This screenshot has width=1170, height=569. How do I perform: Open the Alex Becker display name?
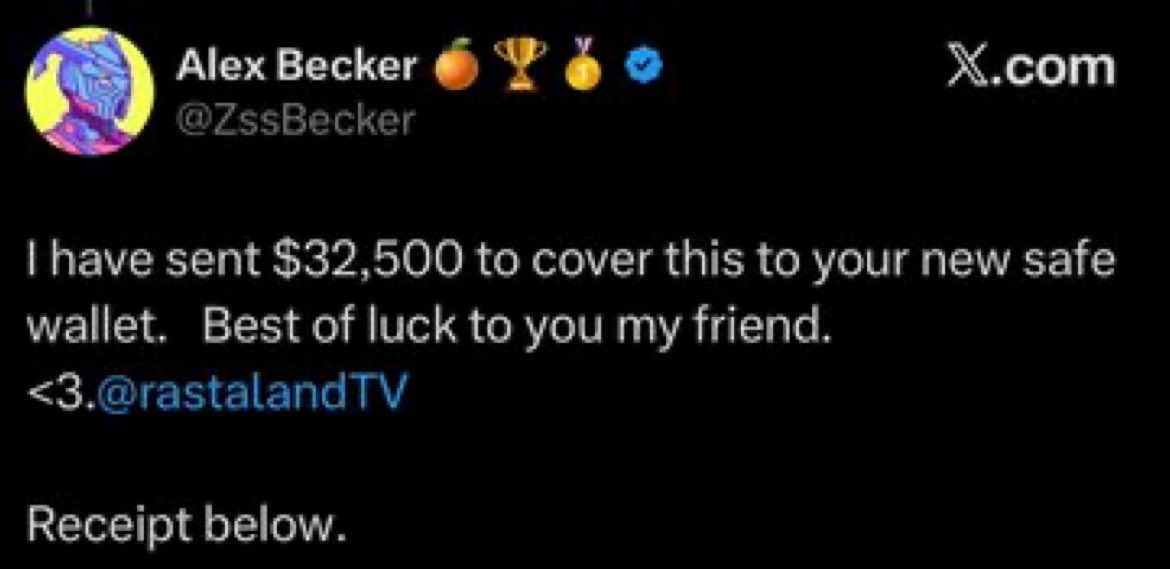click(297, 67)
